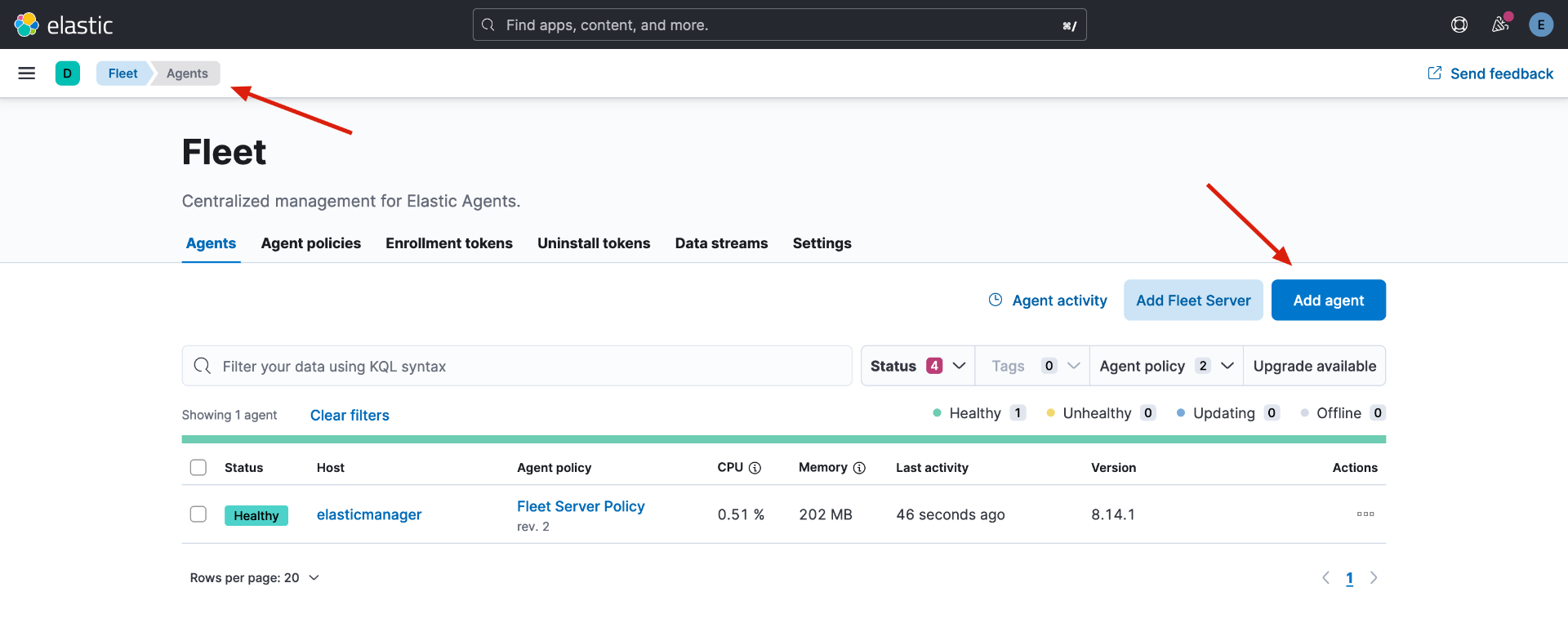1568x623 pixels.
Task: Click the external link icon beside Send feedback
Action: tap(1434, 73)
